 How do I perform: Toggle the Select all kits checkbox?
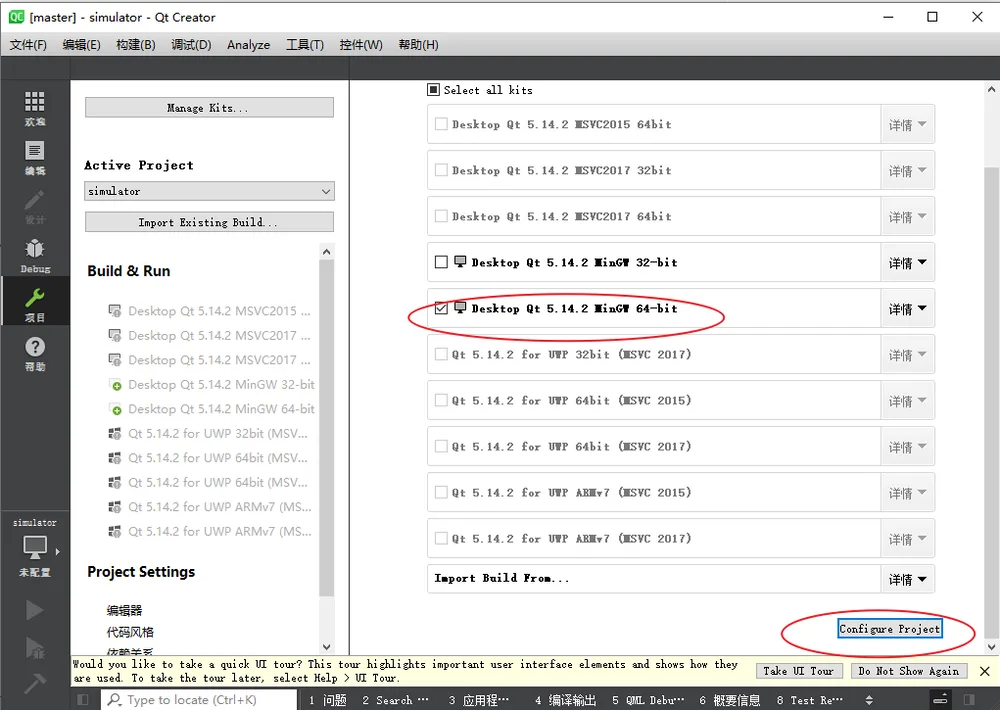(x=433, y=90)
